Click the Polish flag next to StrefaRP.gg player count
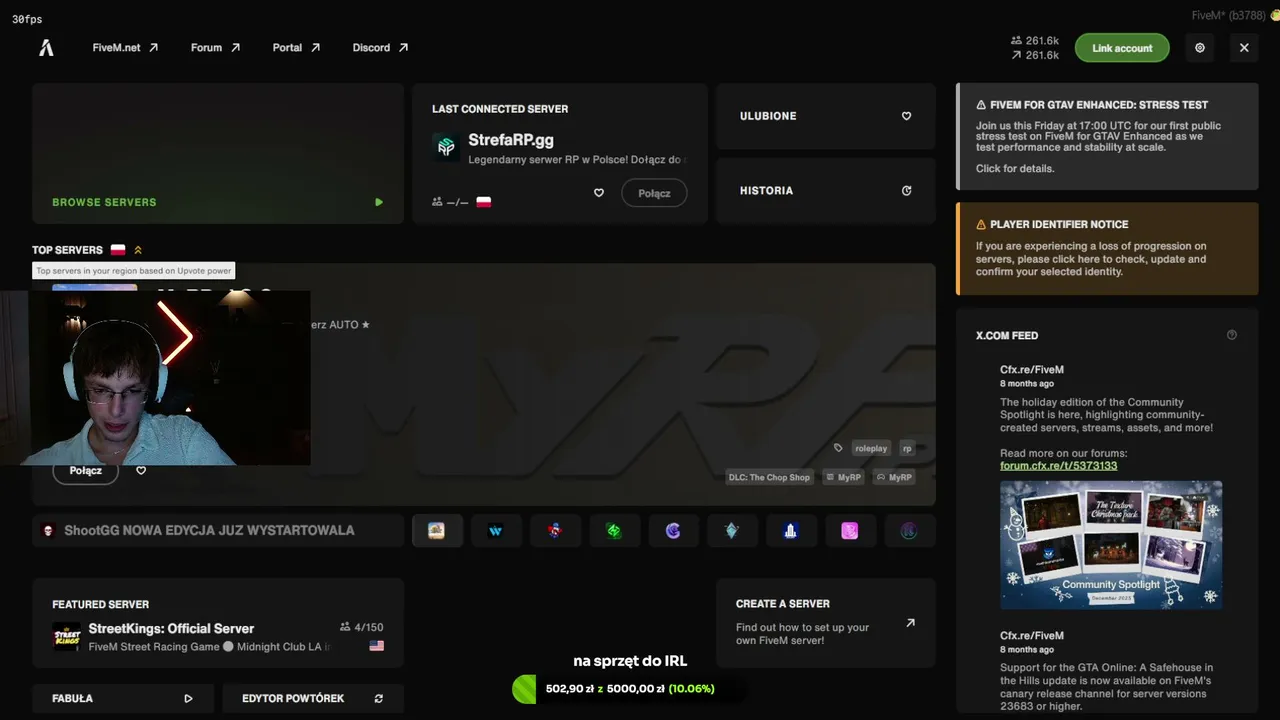The width and height of the screenshot is (1280, 720). [x=484, y=202]
